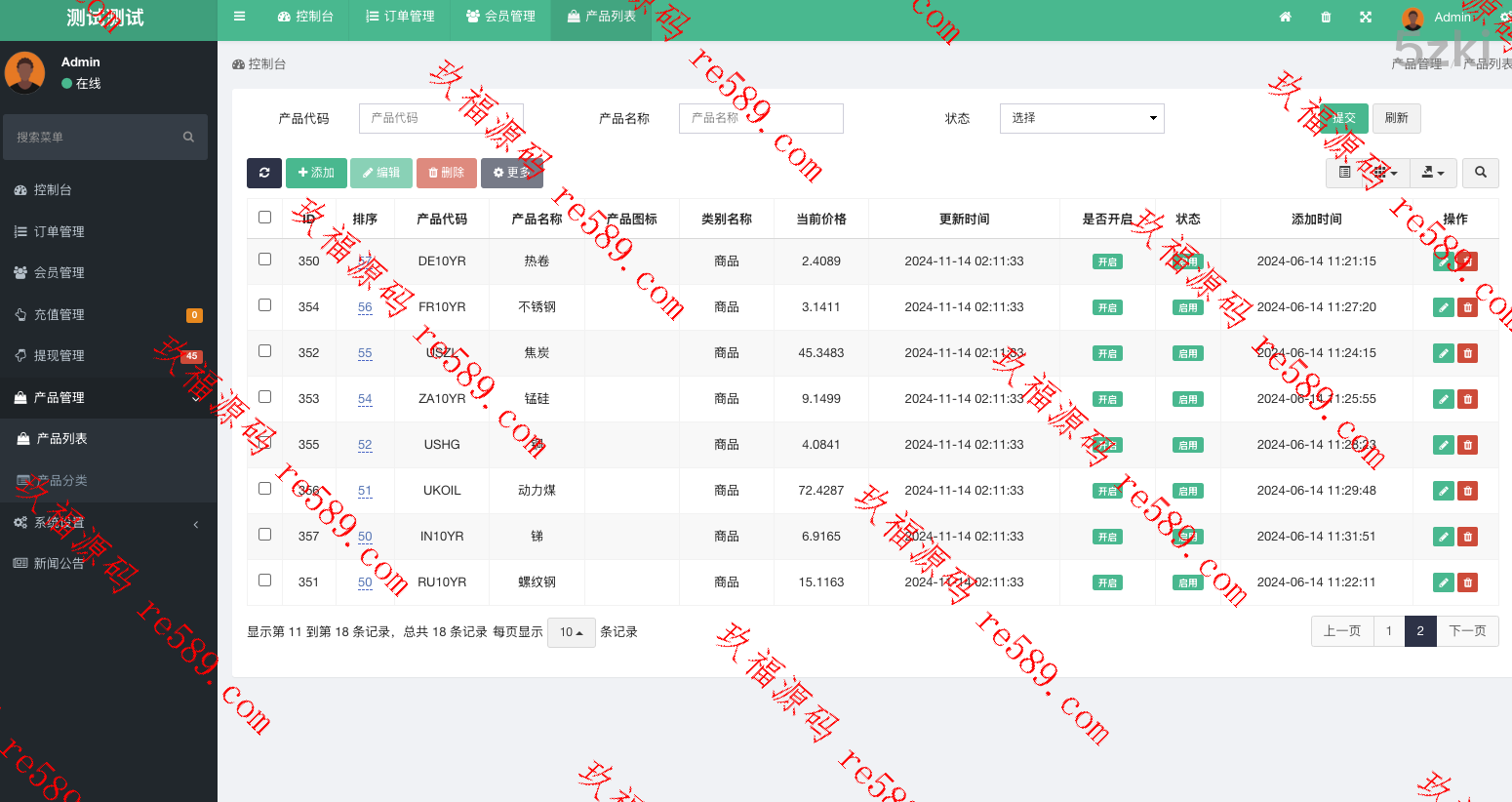1512x802 pixels.
Task: Toggle the sidebar hamburger menu icon
Action: point(239,17)
